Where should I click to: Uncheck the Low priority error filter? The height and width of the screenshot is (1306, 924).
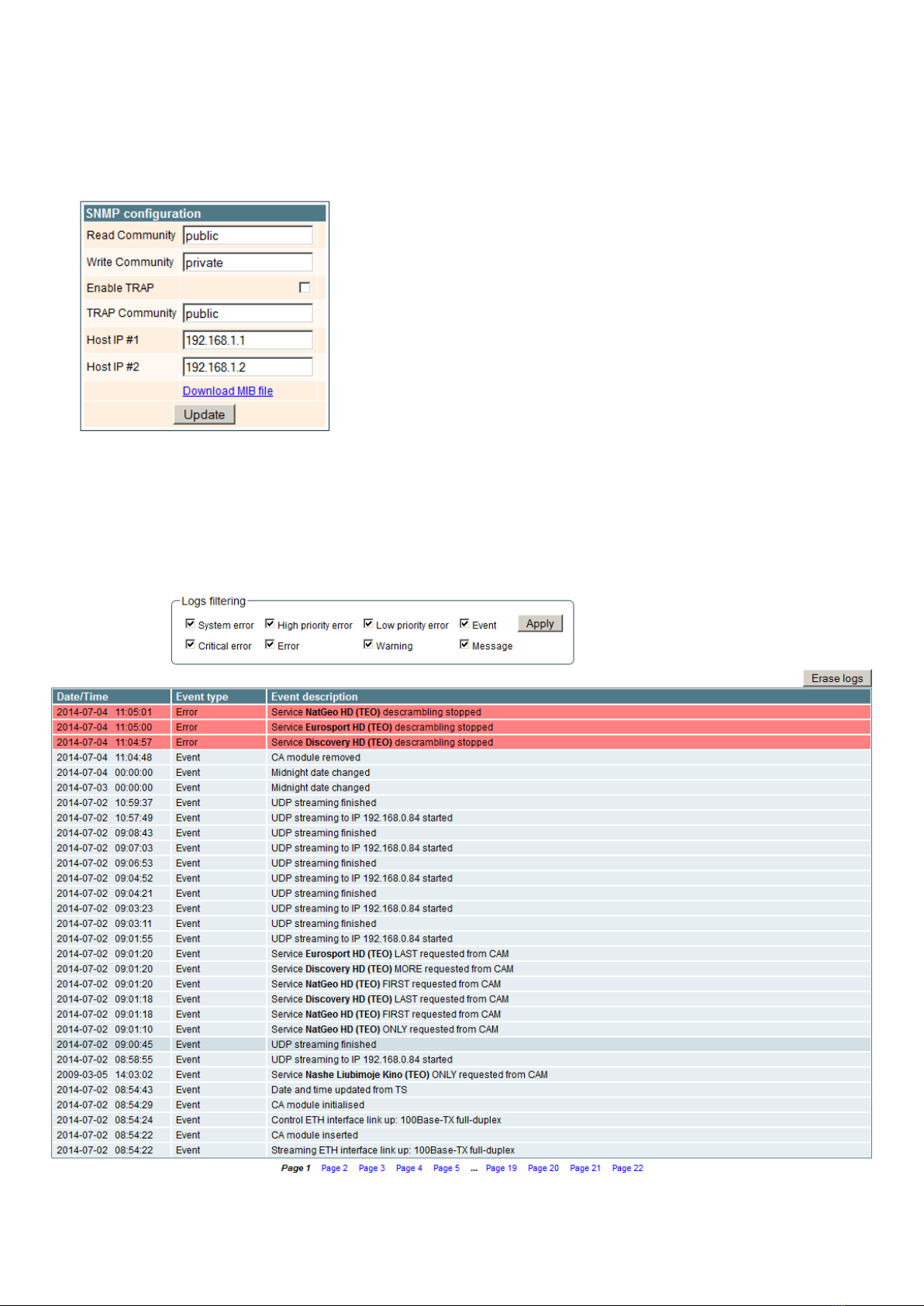pos(368,624)
